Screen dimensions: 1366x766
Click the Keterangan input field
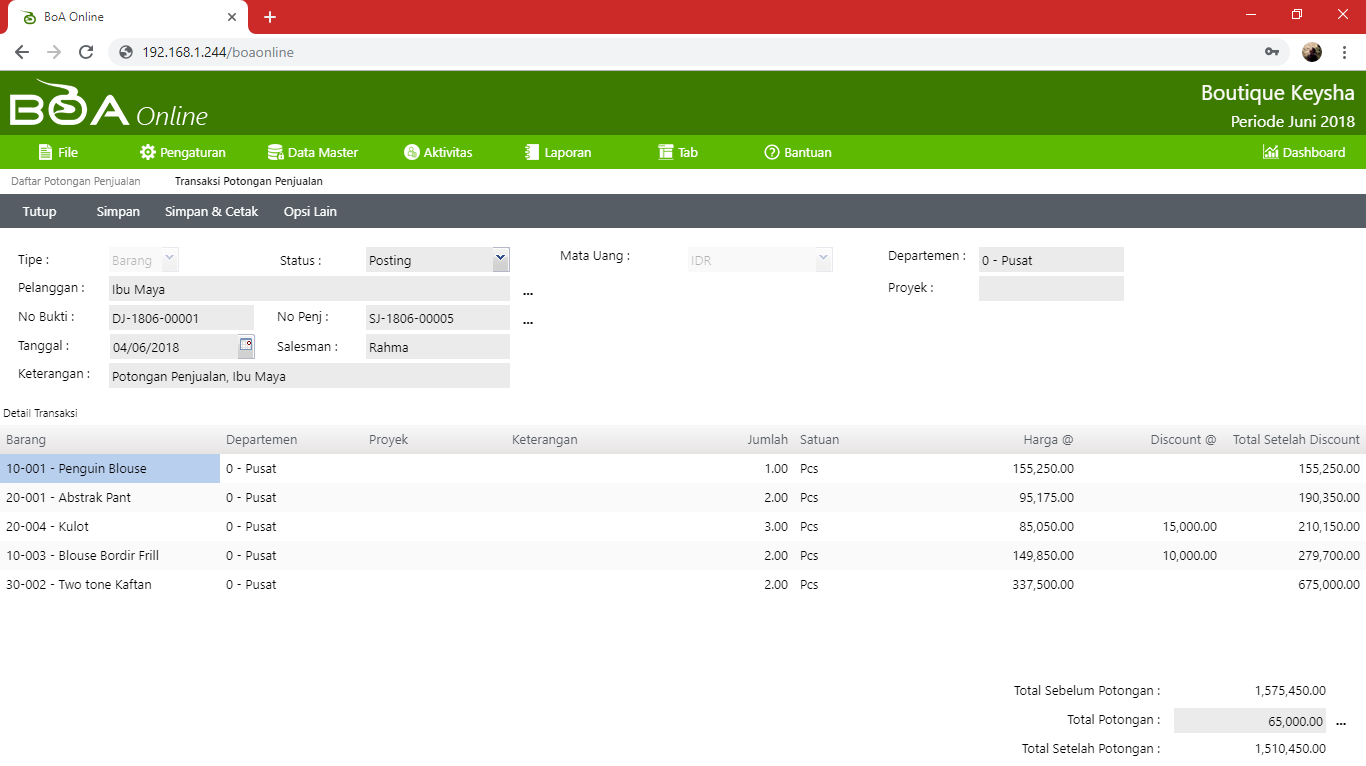tap(309, 376)
